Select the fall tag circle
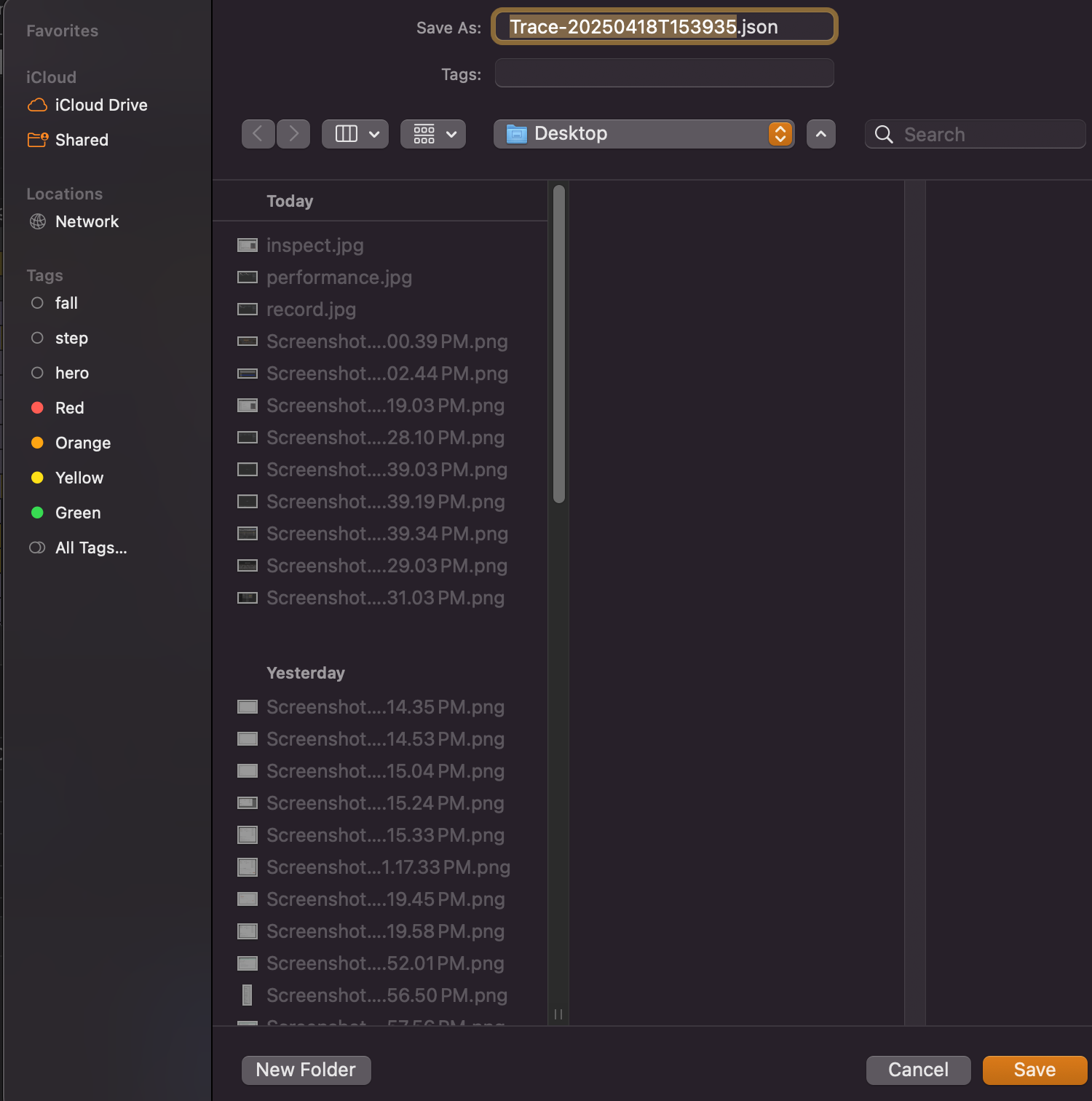The width and height of the screenshot is (1092, 1101). pyautogui.click(x=37, y=303)
